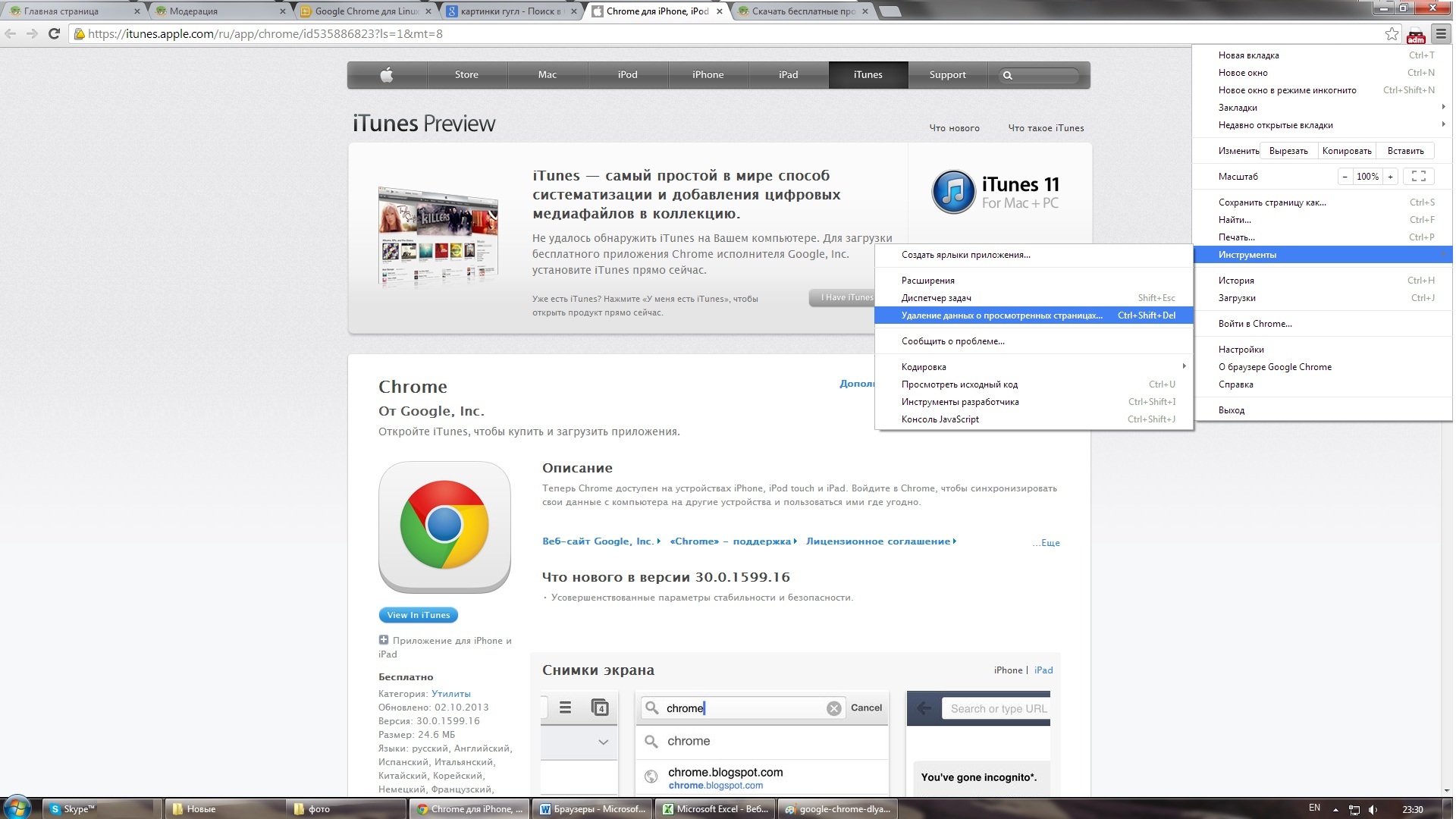
Task: Switch screenshots to iPad
Action: click(x=1043, y=670)
